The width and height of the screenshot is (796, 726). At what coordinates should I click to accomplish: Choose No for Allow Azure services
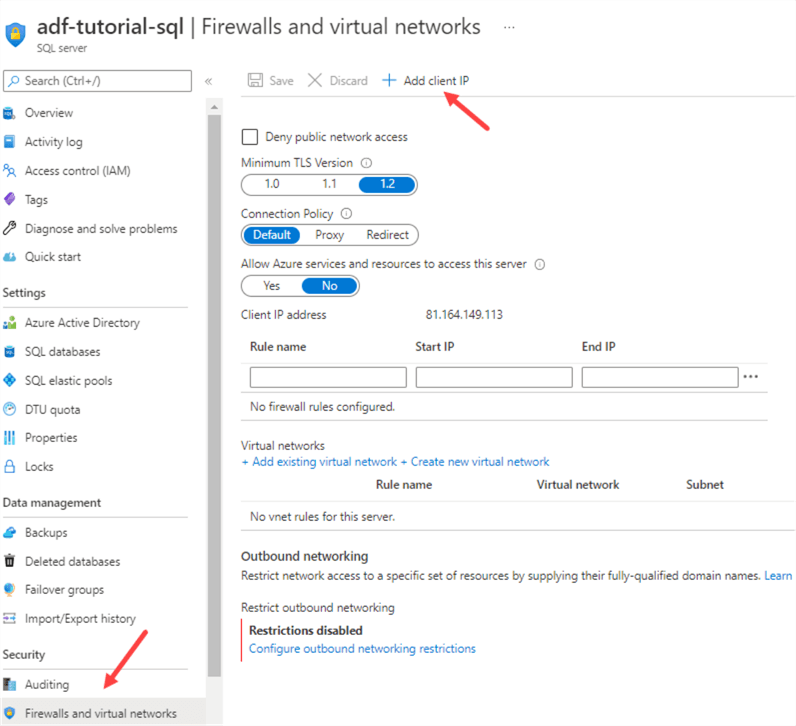click(x=329, y=286)
